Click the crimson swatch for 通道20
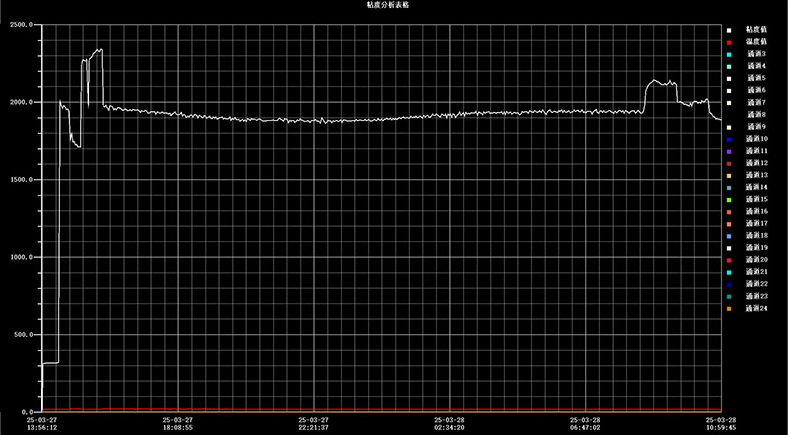Screen dimensions: 788x435 click(729, 260)
